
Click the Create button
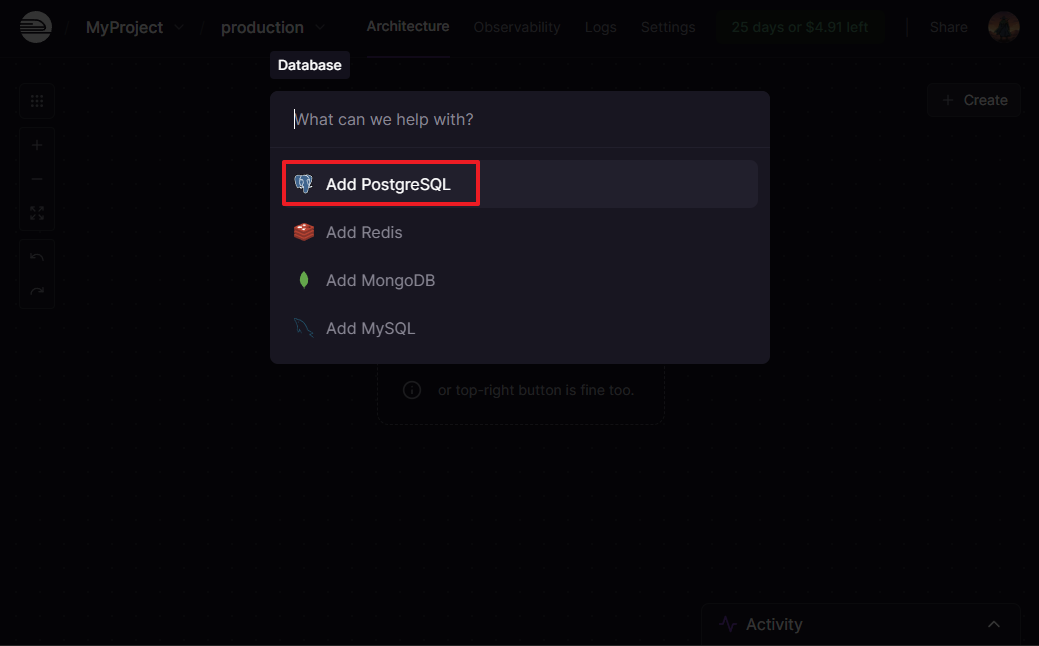coord(974,100)
